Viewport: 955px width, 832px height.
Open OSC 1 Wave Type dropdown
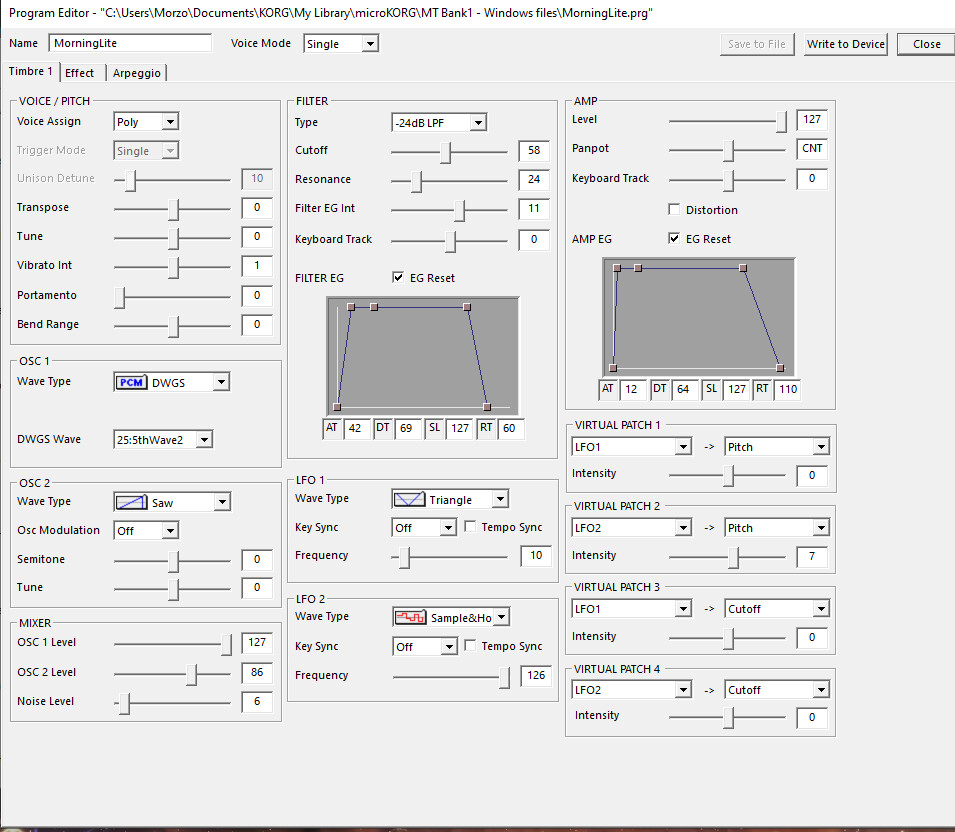pos(221,383)
